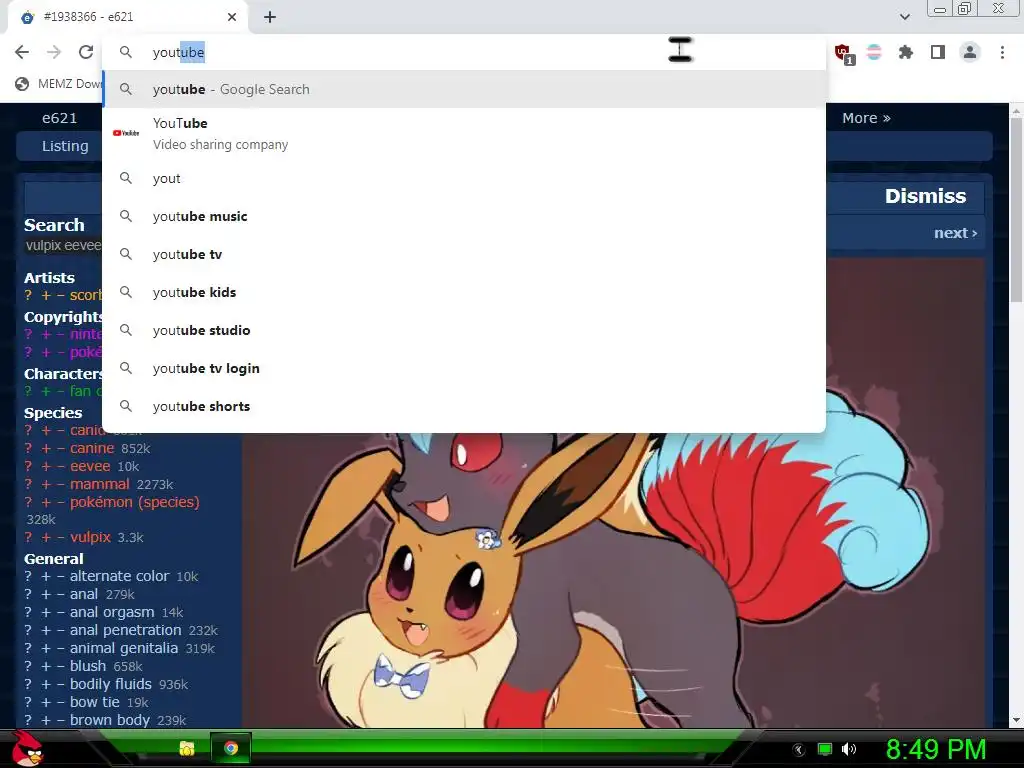Add alternate color tag with '+'

point(46,576)
